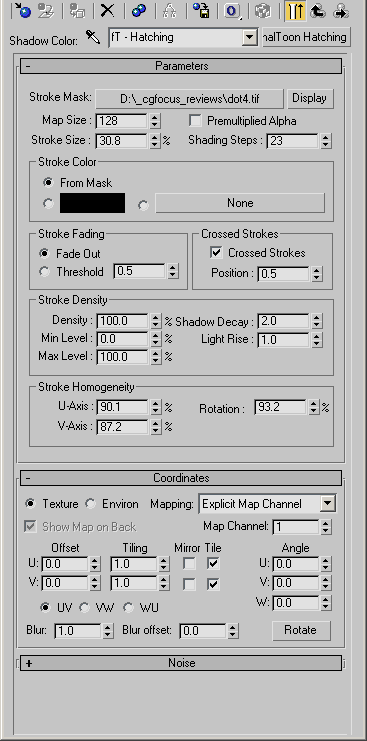Collapse the Parameters rollout header
The width and height of the screenshot is (367, 741).
click(x=181, y=66)
